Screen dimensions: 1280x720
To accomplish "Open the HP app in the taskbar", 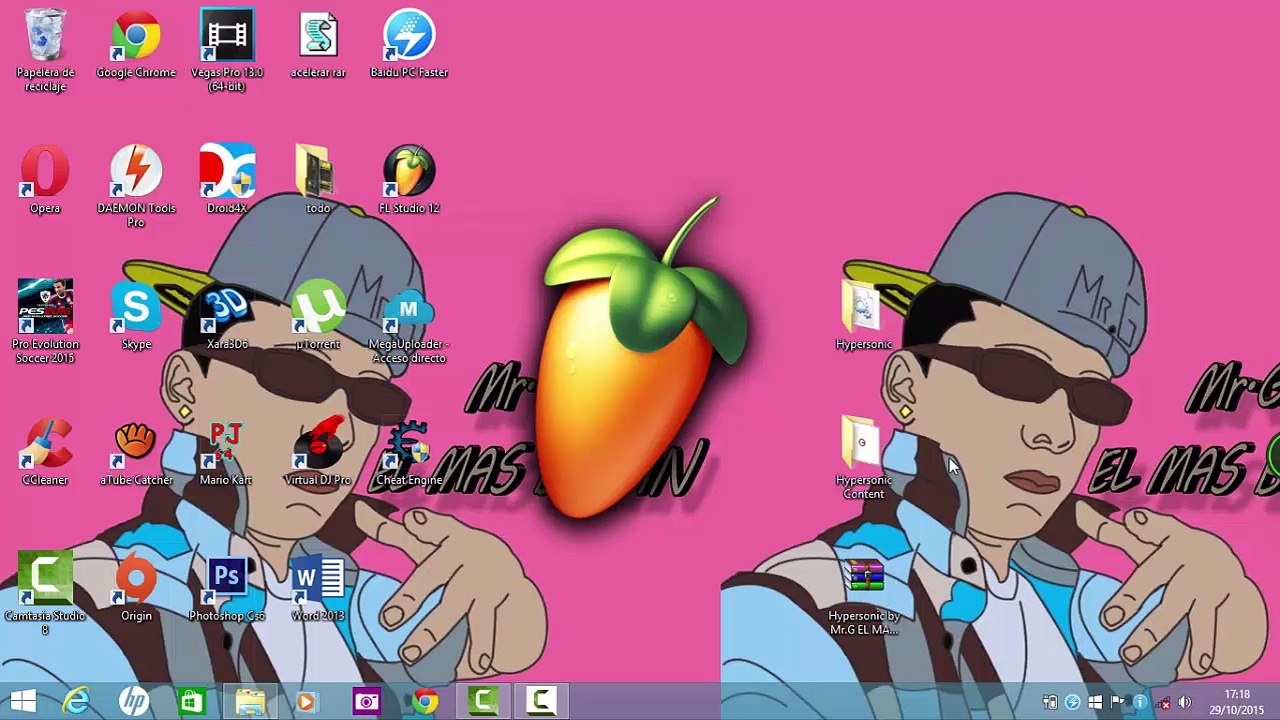I will (134, 701).
